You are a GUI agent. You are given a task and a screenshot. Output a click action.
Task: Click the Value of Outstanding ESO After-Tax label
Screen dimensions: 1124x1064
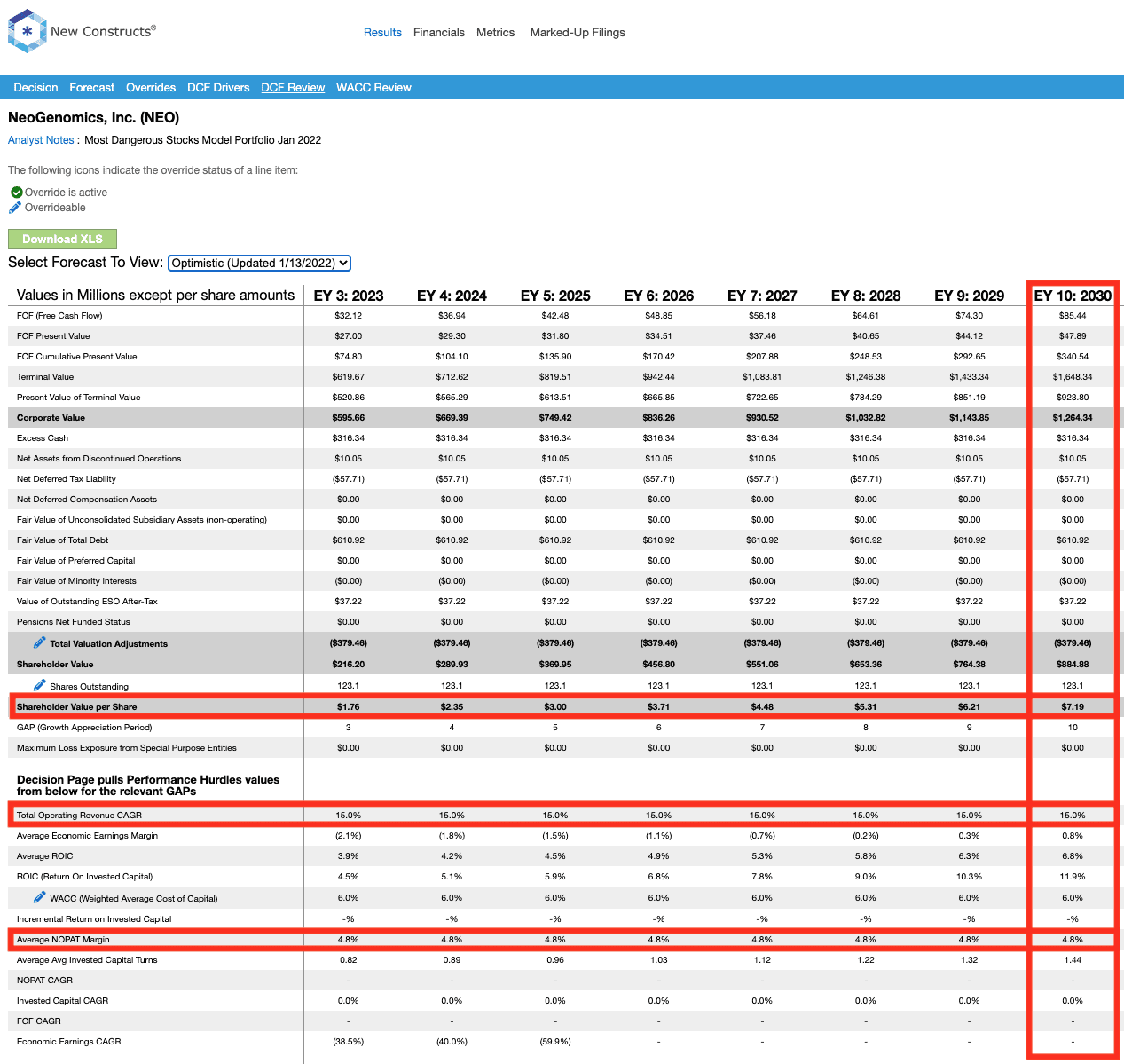tap(87, 602)
